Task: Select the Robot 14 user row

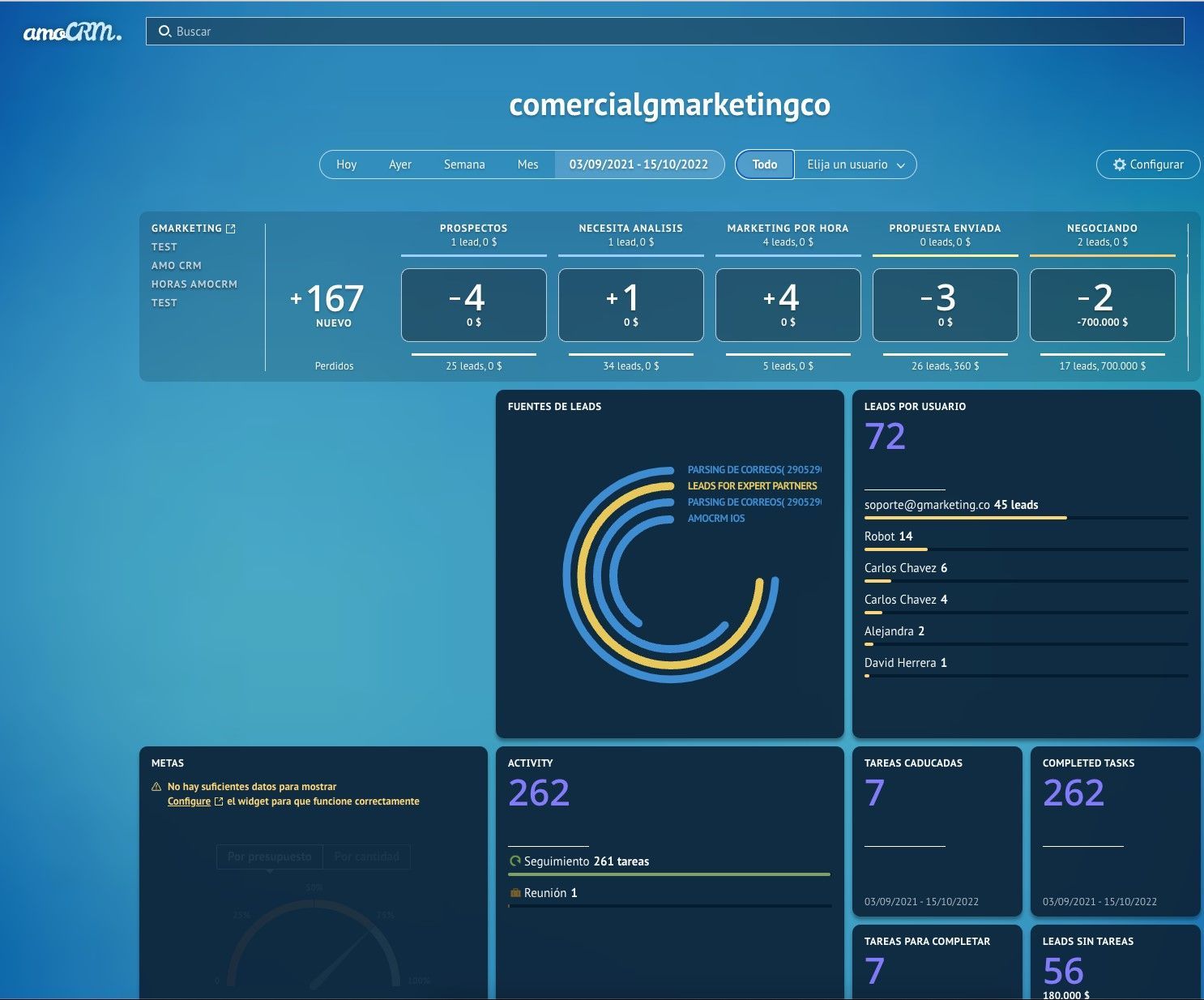Action: 1026,541
